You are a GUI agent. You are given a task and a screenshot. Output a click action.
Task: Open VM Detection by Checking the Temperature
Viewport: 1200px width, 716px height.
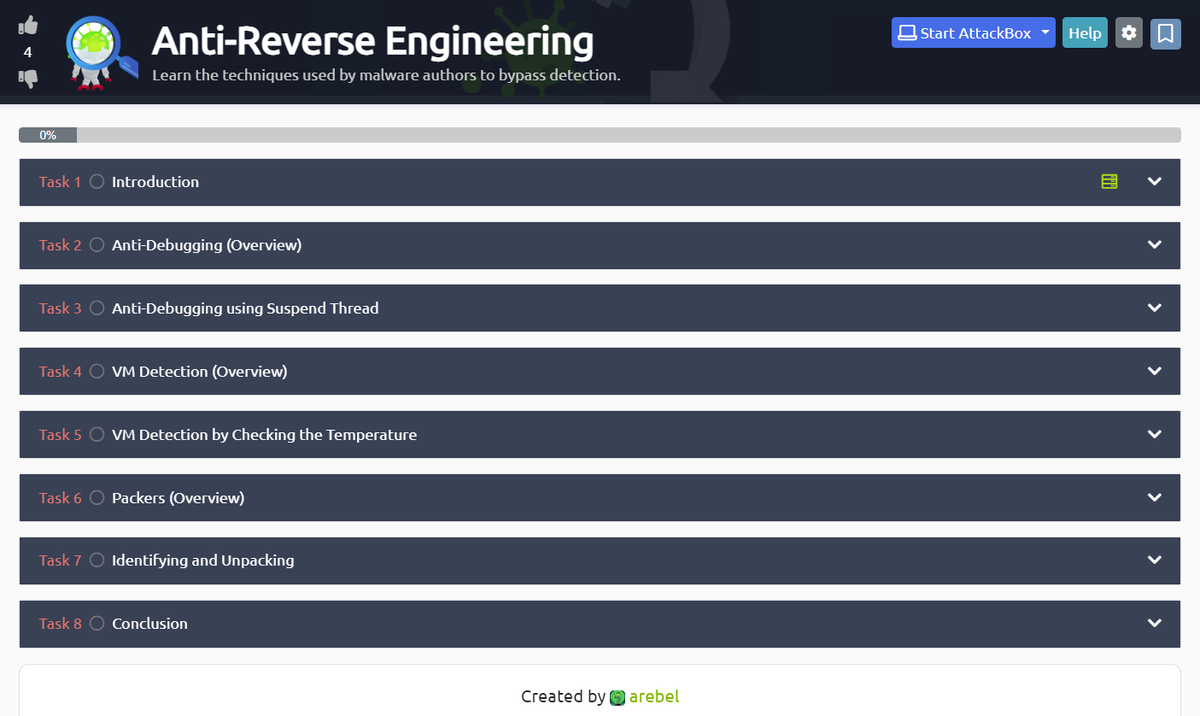264,435
